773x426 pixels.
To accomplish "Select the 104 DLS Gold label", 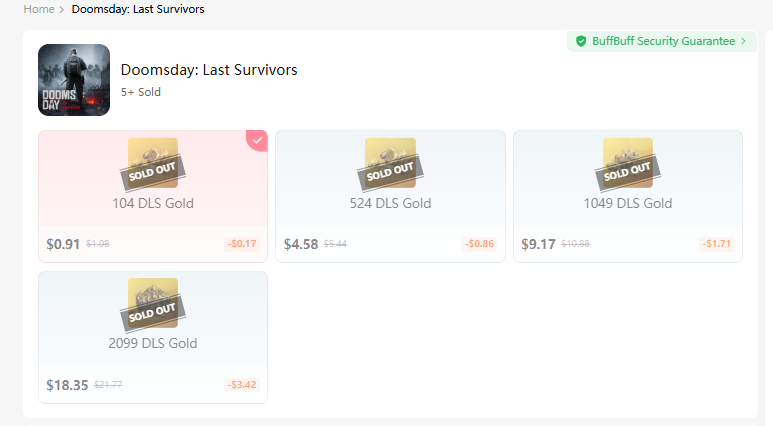I will [x=153, y=204].
